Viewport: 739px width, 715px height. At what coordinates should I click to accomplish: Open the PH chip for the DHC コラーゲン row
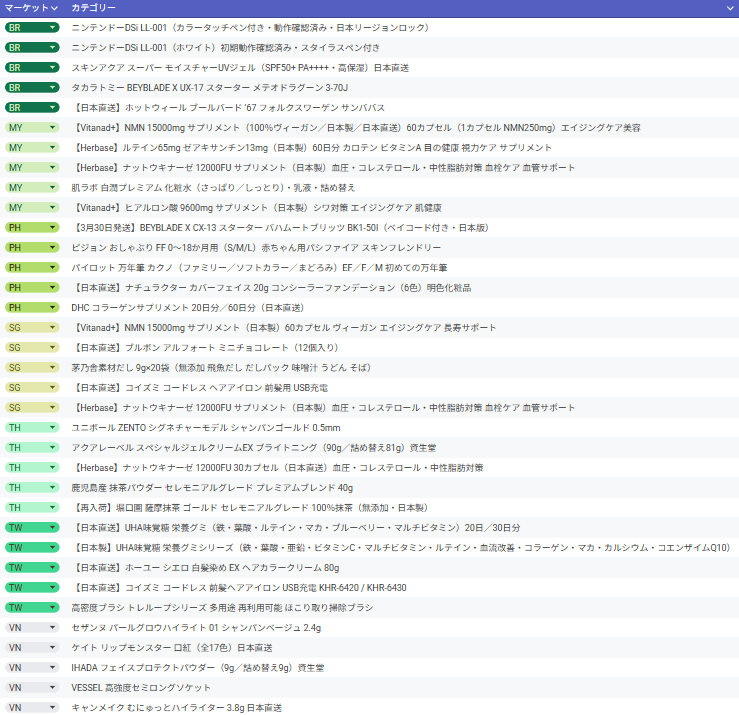32,307
